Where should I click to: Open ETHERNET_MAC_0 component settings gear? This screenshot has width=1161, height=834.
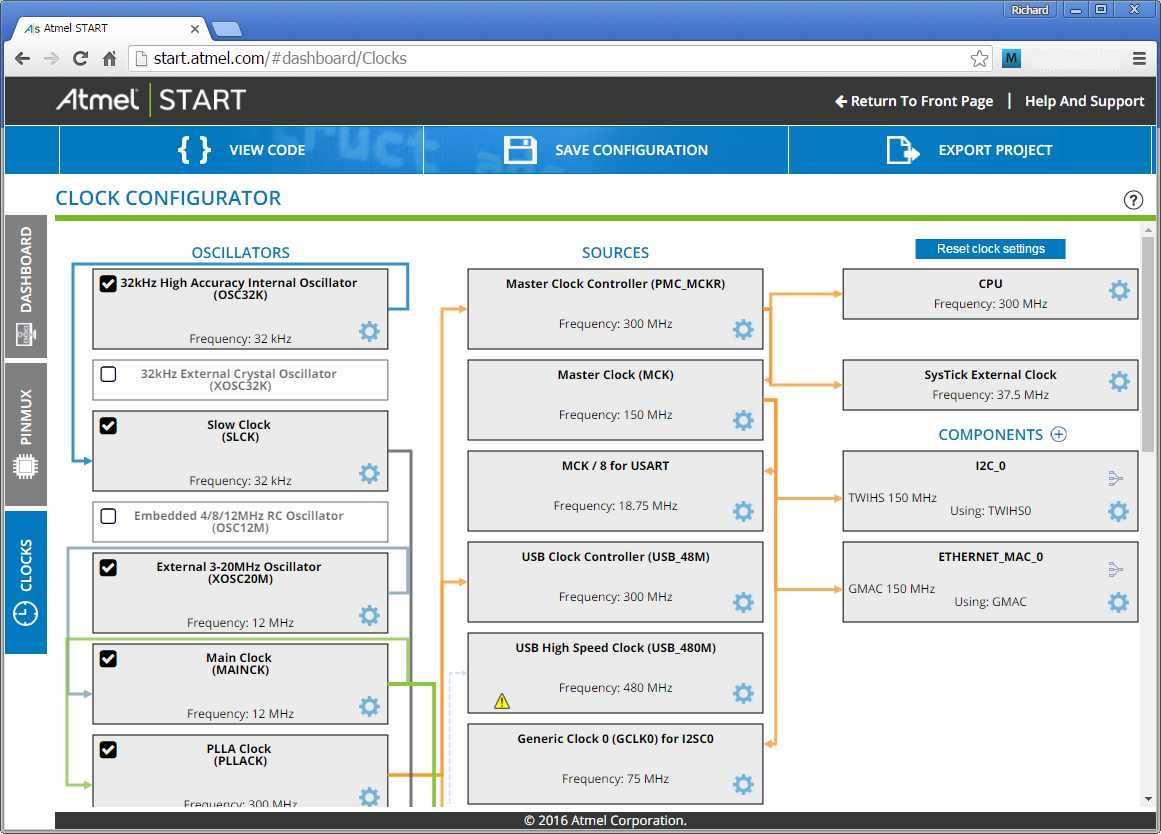tap(1118, 602)
